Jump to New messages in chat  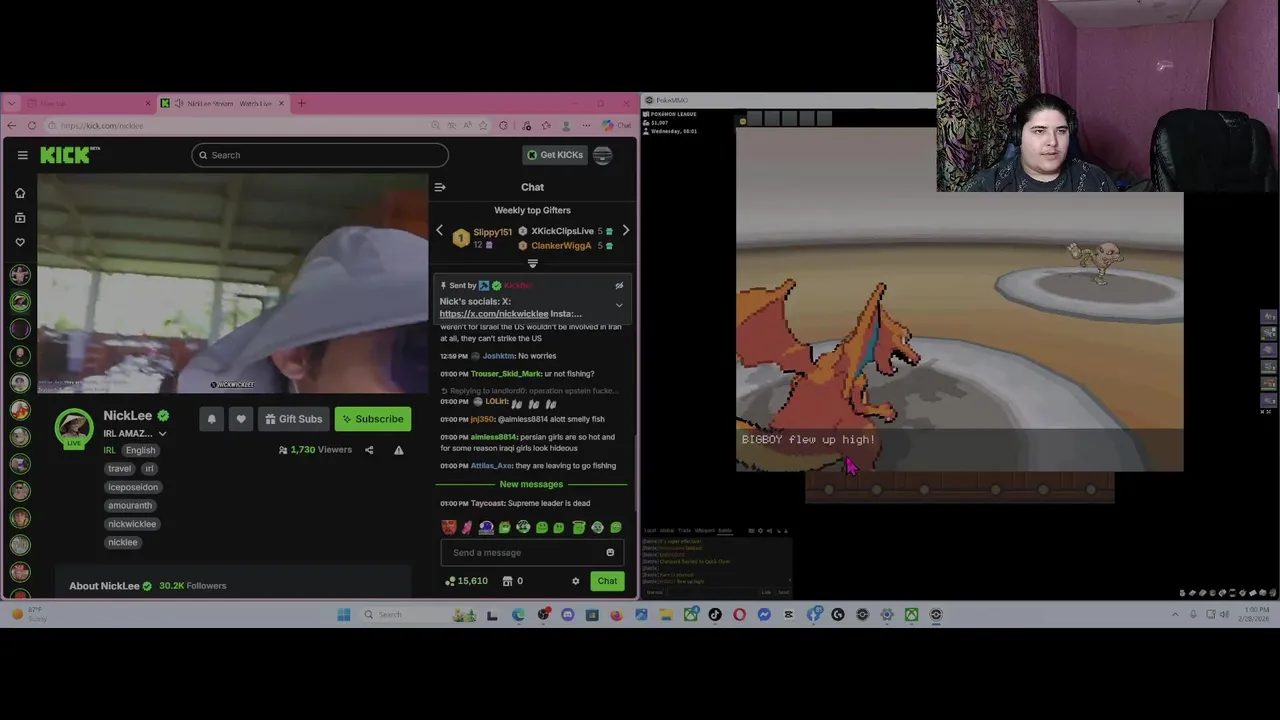tap(532, 484)
